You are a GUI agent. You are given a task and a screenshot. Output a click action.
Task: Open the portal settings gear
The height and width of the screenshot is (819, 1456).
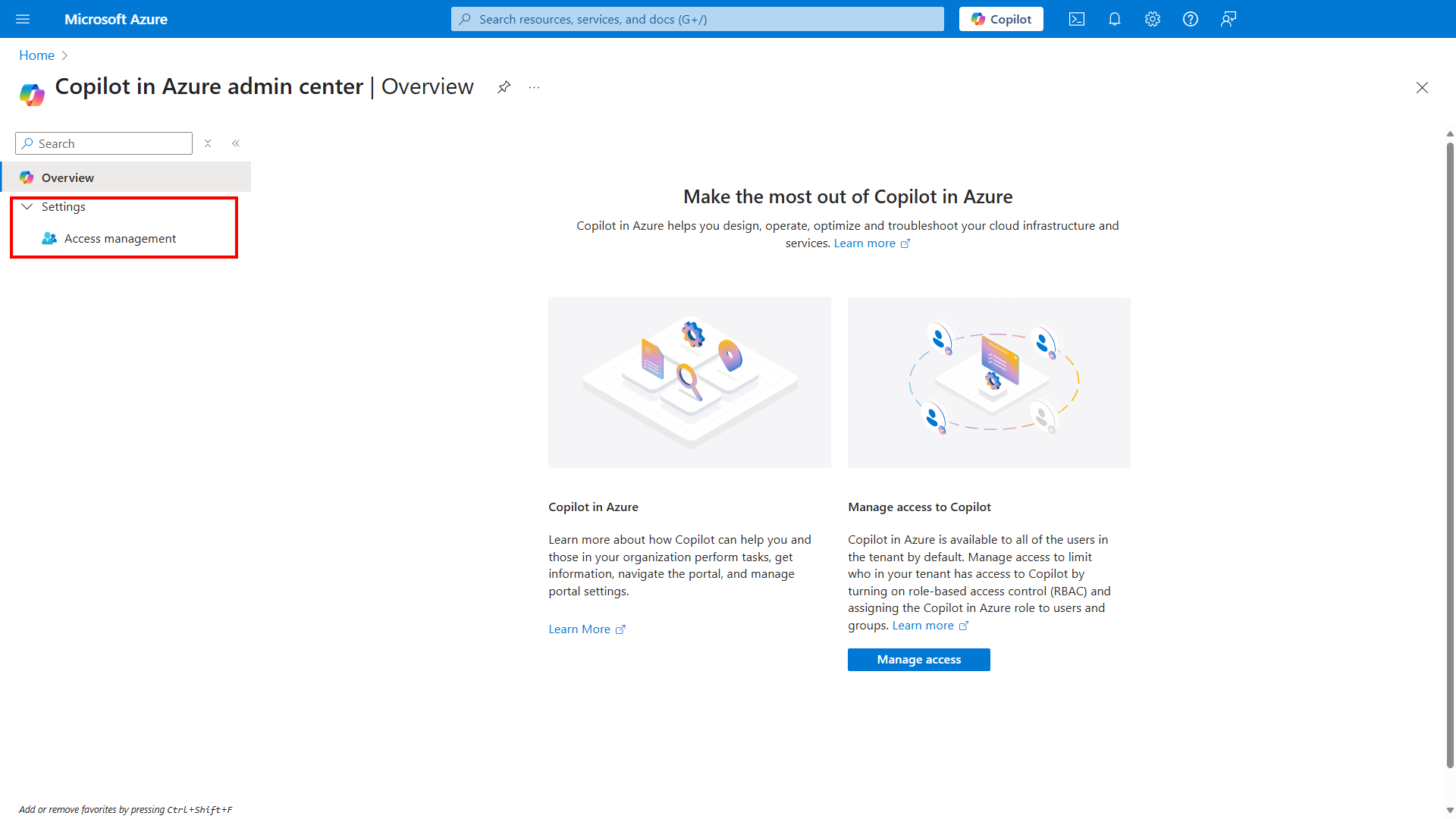click(x=1152, y=19)
